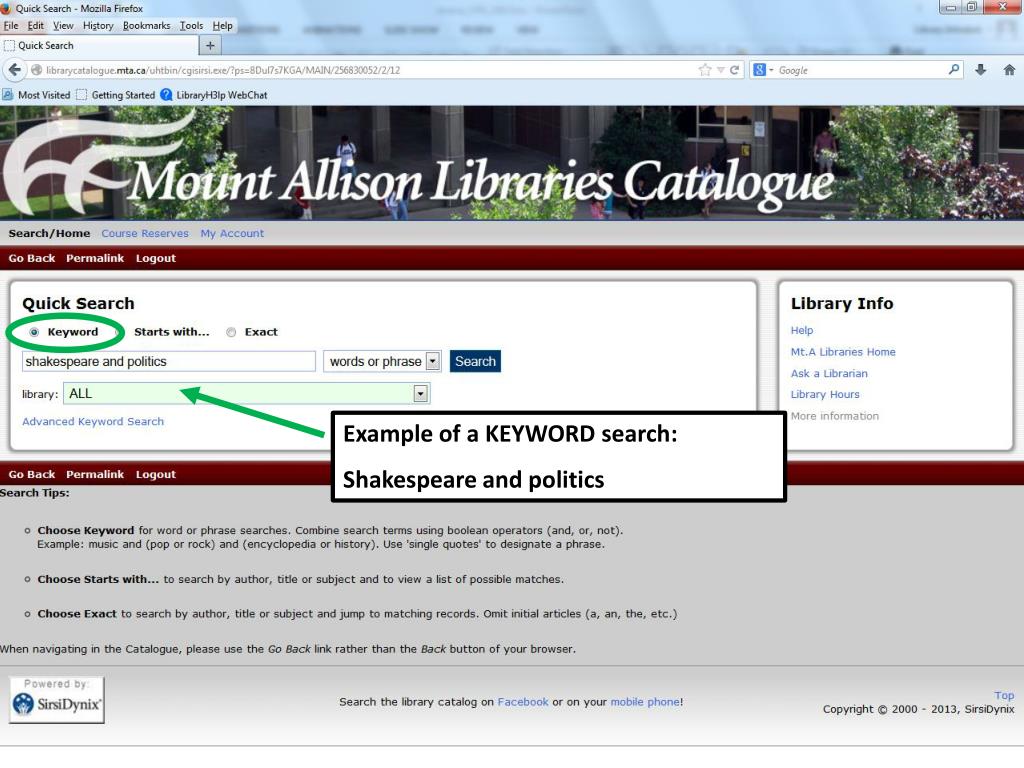This screenshot has width=1024, height=768.
Task: Select the Exact radio button
Action: click(231, 332)
